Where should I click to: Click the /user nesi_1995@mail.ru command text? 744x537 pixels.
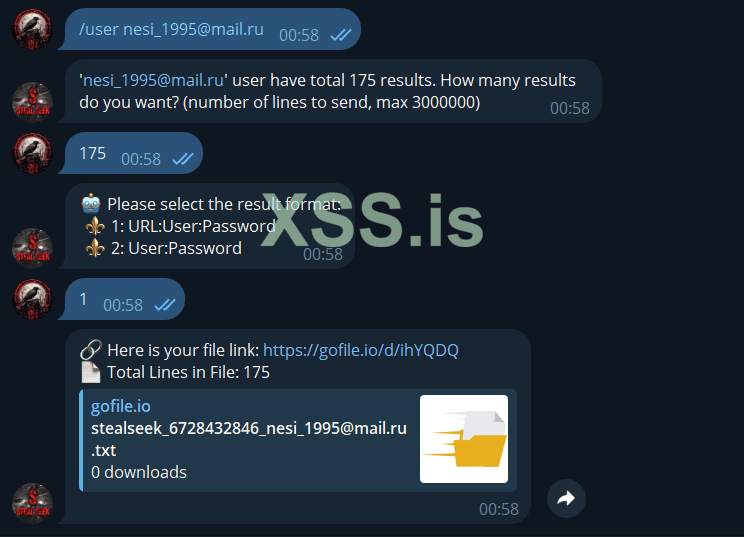[x=171, y=30]
